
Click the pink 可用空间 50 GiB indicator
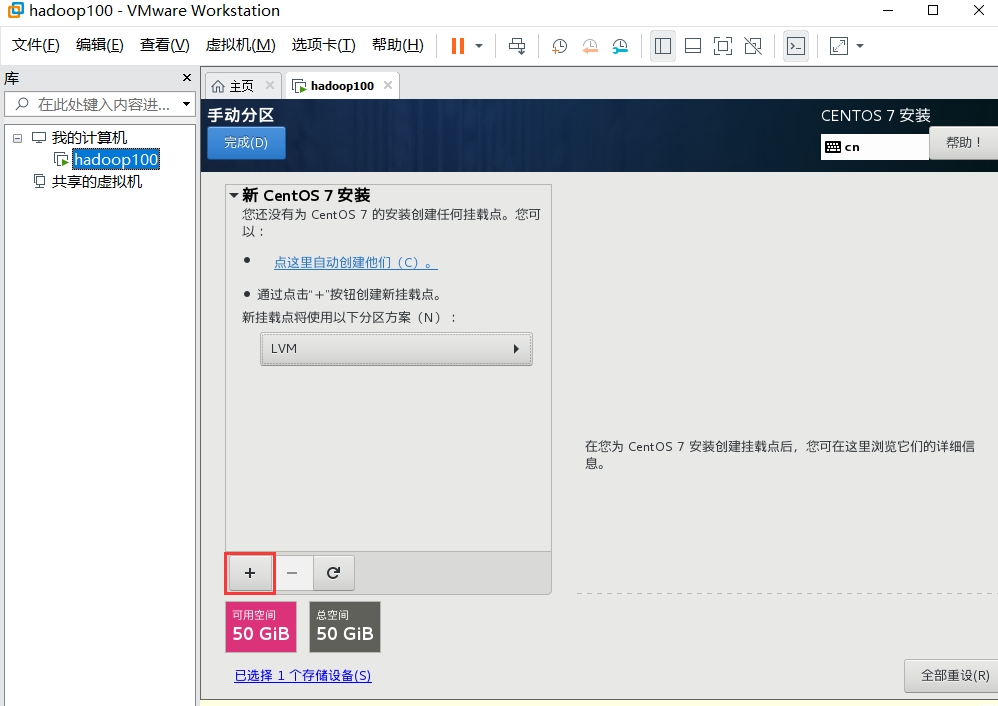tap(260, 627)
